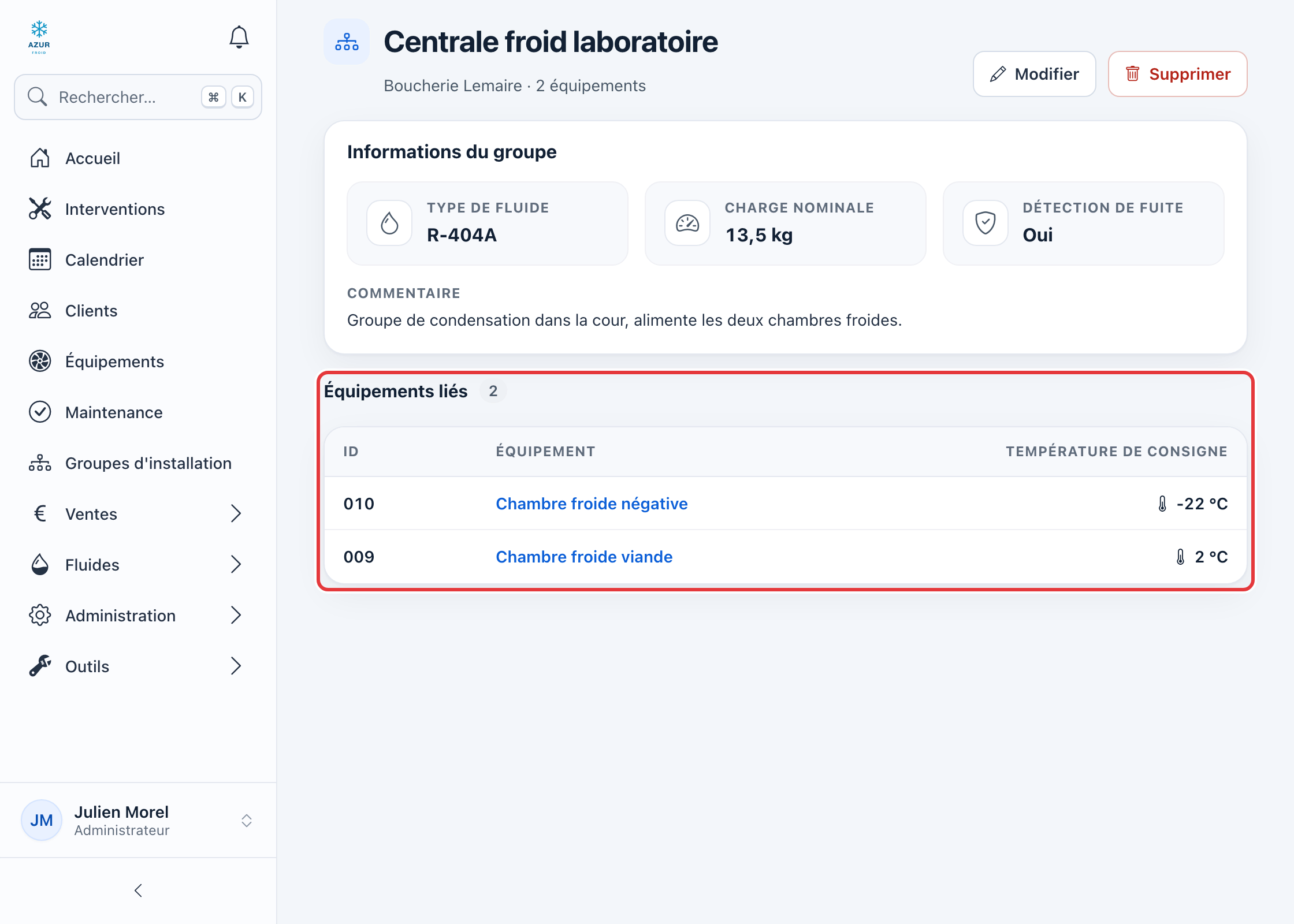The width and height of the screenshot is (1294, 924).
Task: Expand the Administration submenu chevron
Action: click(236, 615)
